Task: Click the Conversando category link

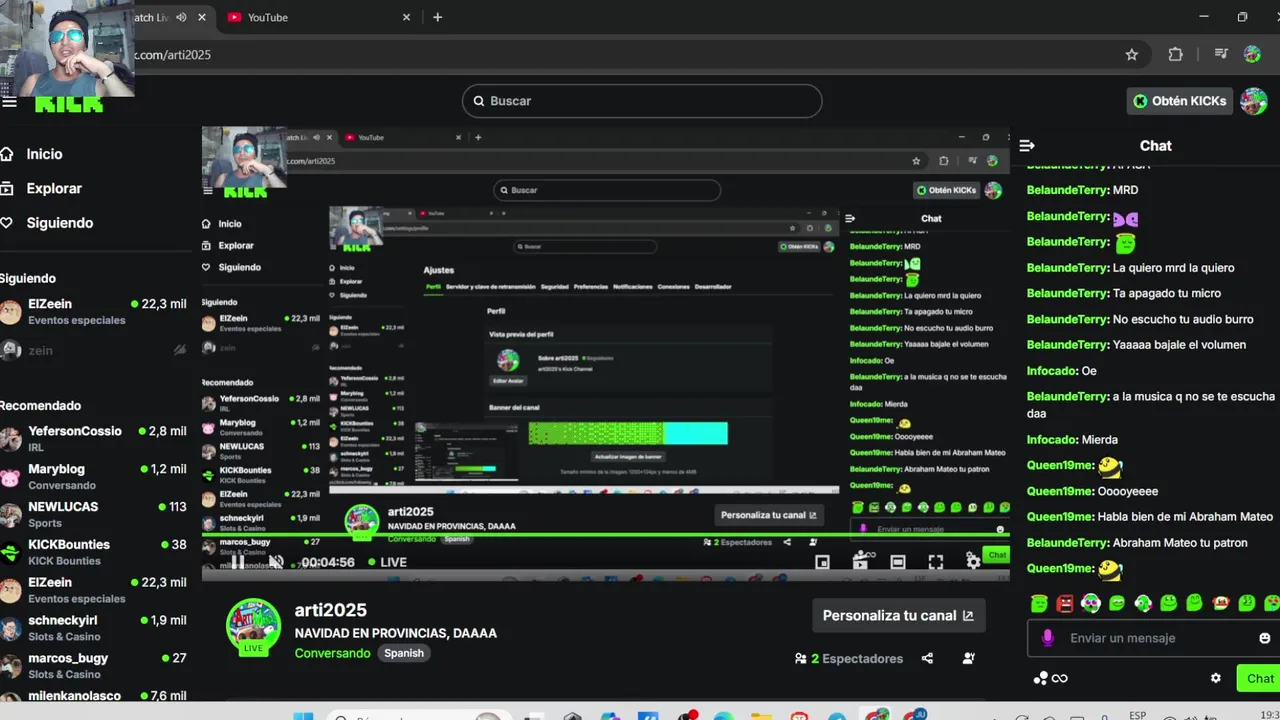Action: point(332,653)
